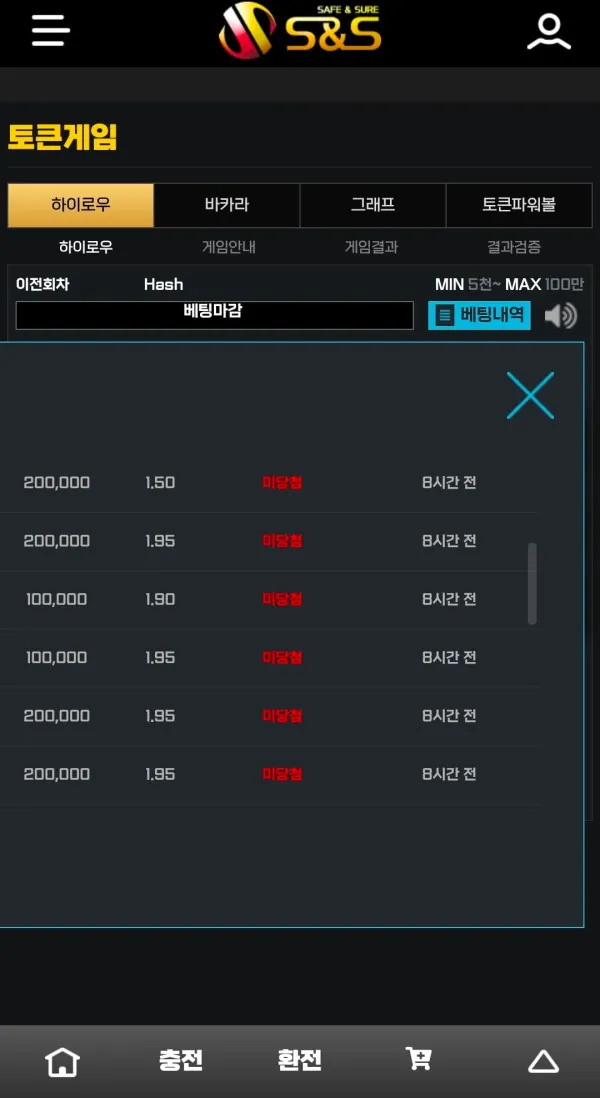Switch to the 그래프 tab

[x=373, y=205]
